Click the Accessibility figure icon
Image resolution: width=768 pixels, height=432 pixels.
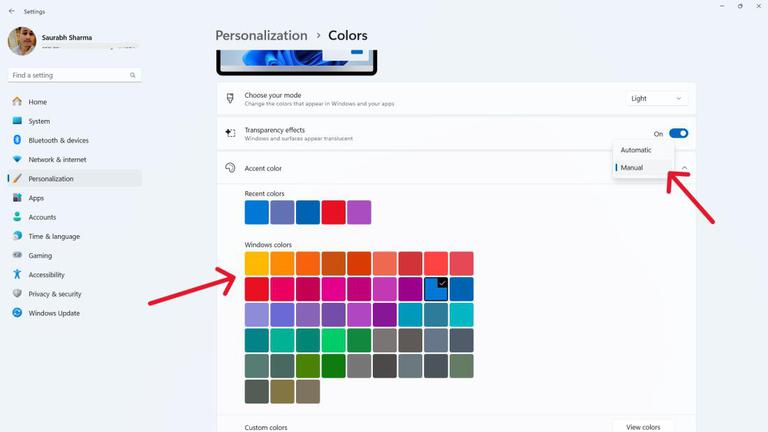(x=17, y=274)
